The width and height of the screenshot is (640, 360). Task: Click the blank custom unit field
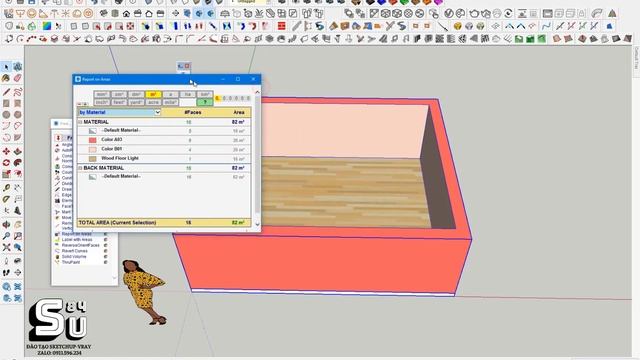click(187, 102)
